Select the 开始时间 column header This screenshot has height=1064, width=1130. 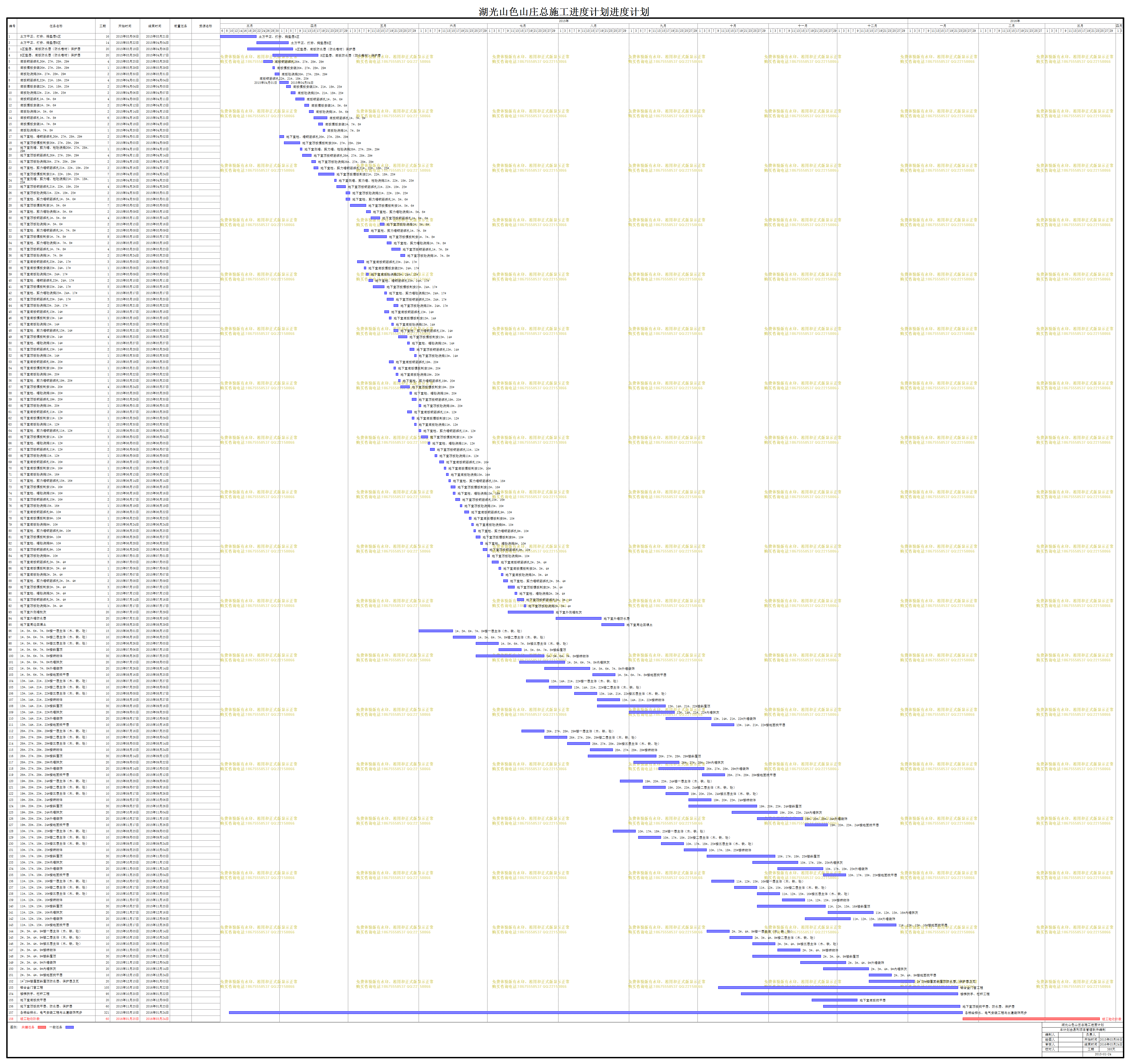125,26
